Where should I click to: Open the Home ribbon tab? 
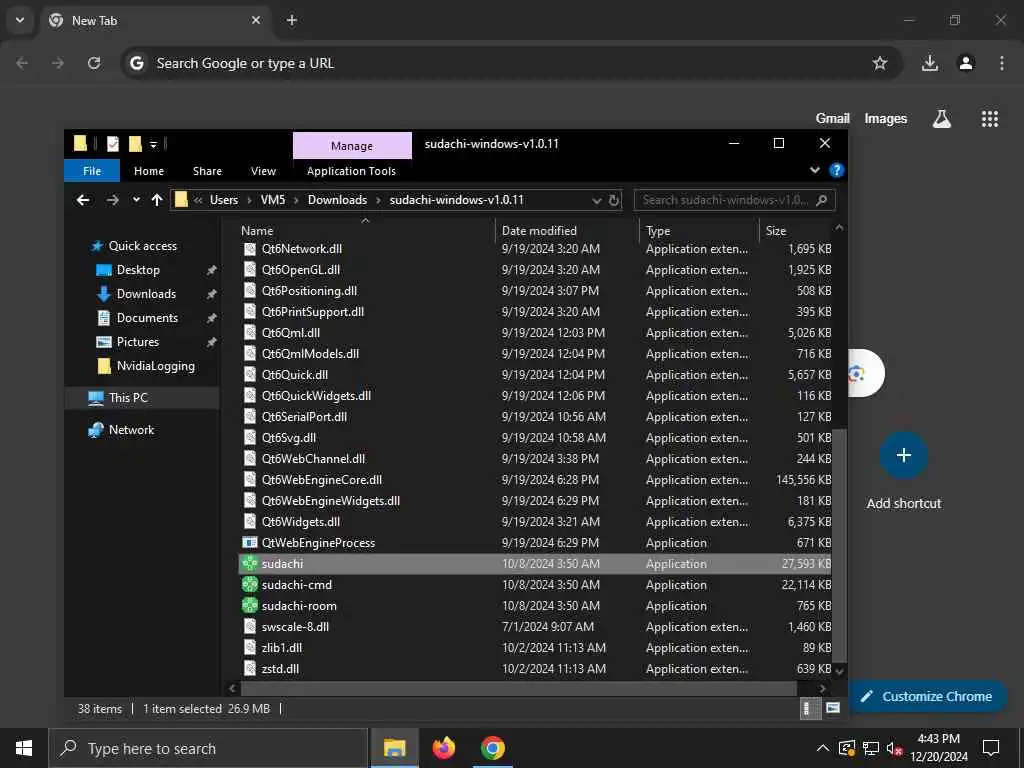[x=149, y=171]
